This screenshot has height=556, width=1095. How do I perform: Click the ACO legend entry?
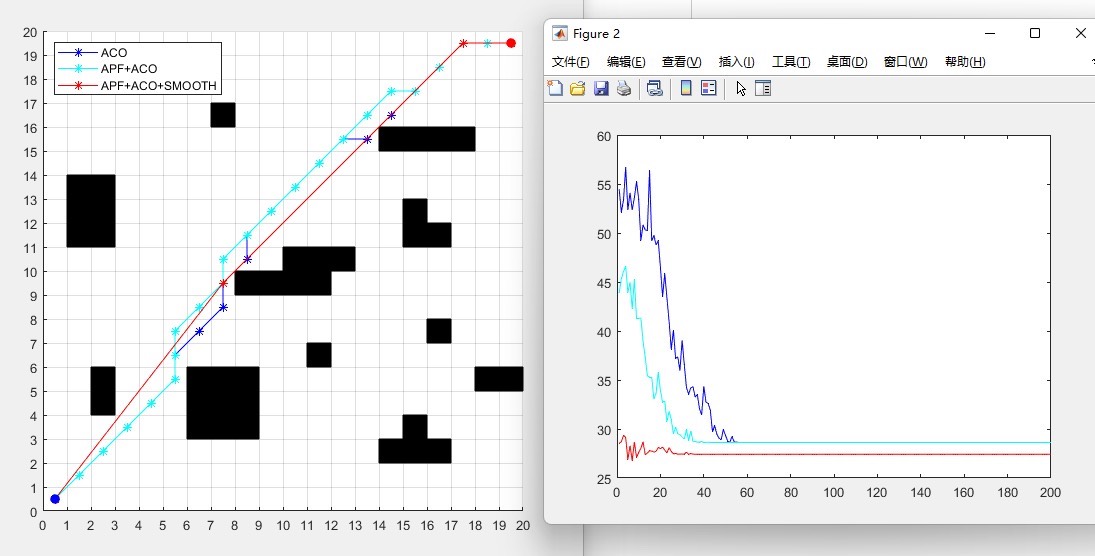[x=114, y=52]
